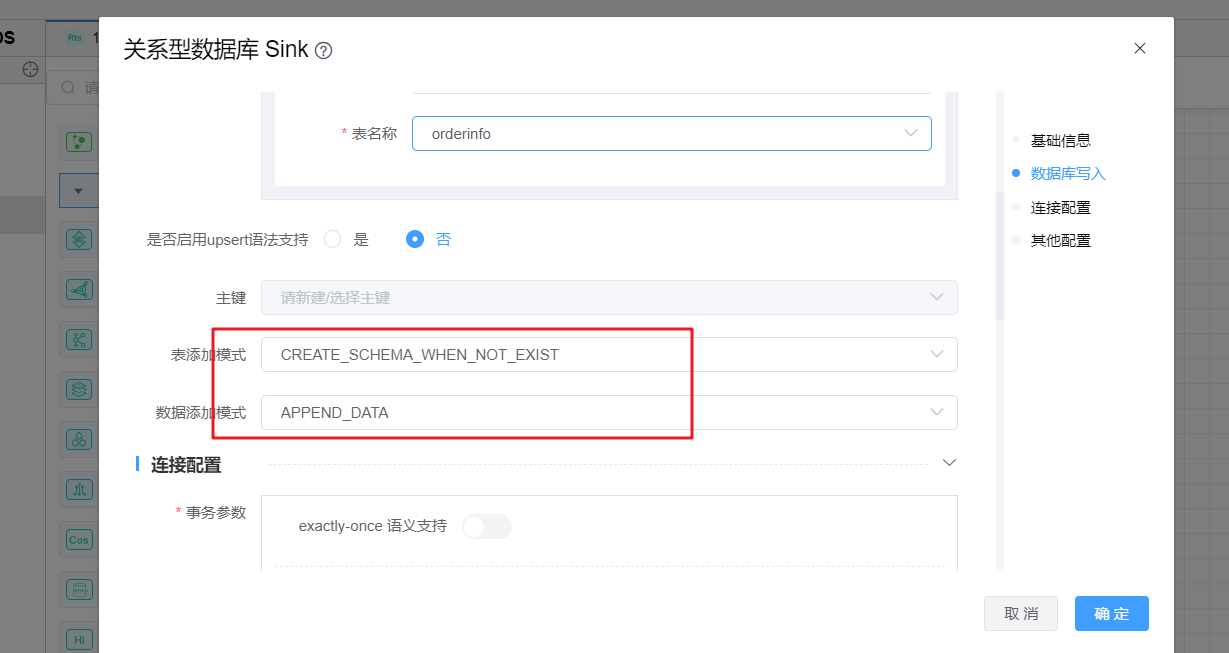The height and width of the screenshot is (653, 1229).
Task: Open the 表名称 orderinfo dropdown
Action: click(671, 134)
